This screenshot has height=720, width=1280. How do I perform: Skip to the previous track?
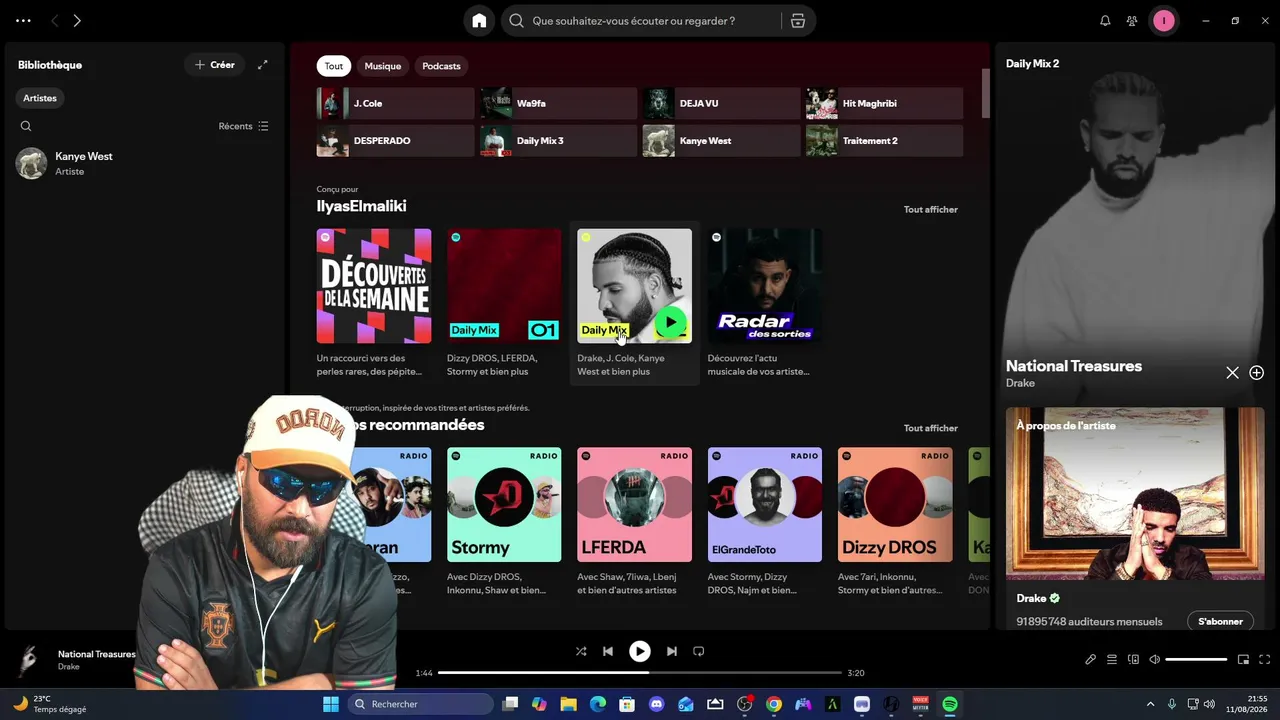click(x=607, y=651)
